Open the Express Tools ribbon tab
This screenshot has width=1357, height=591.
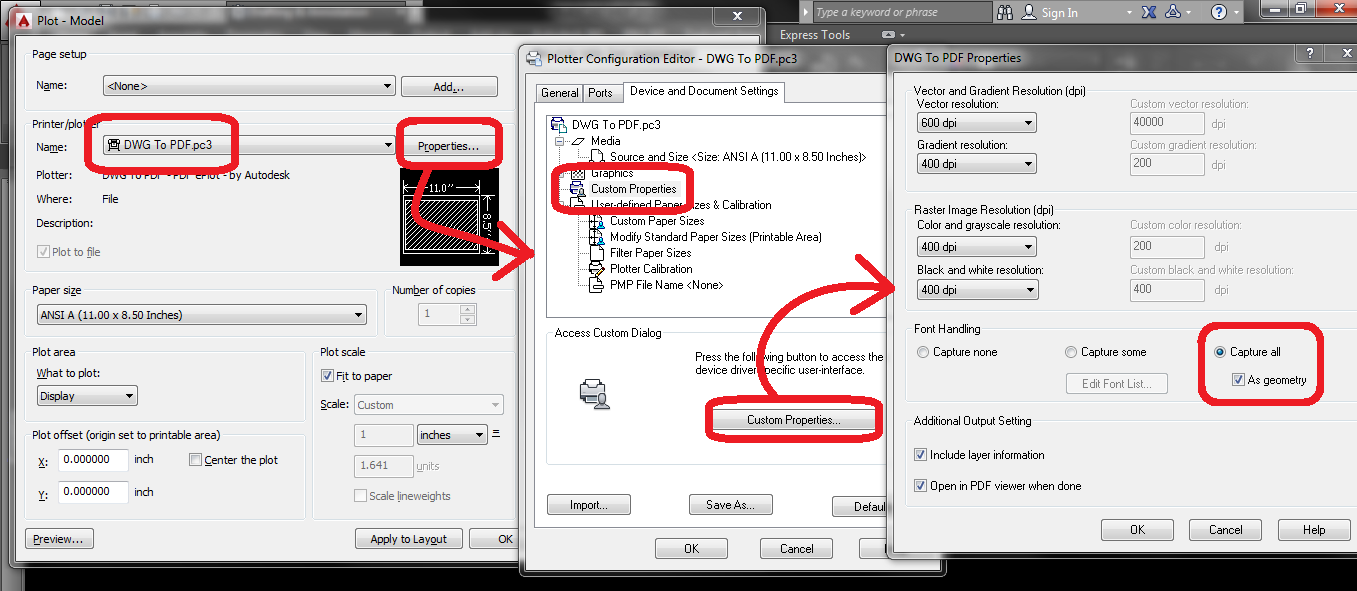815,35
